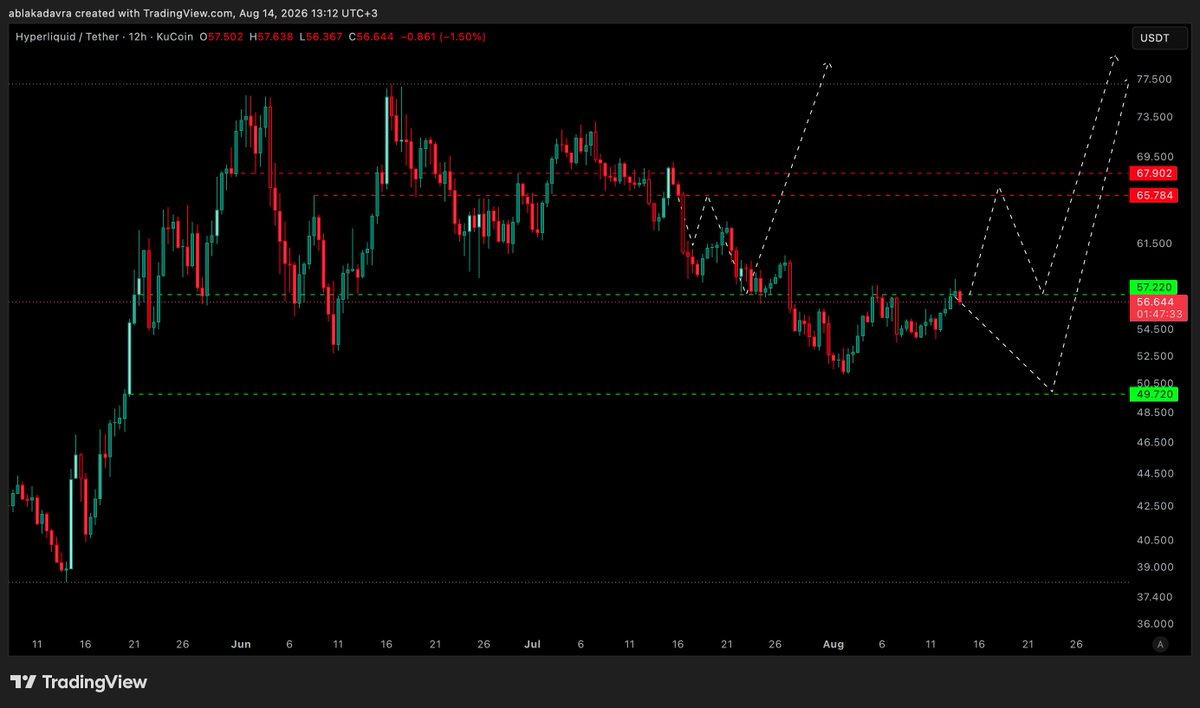1200x708 pixels.
Task: Click the 54.500 price axis label
Action: [x=1153, y=329]
